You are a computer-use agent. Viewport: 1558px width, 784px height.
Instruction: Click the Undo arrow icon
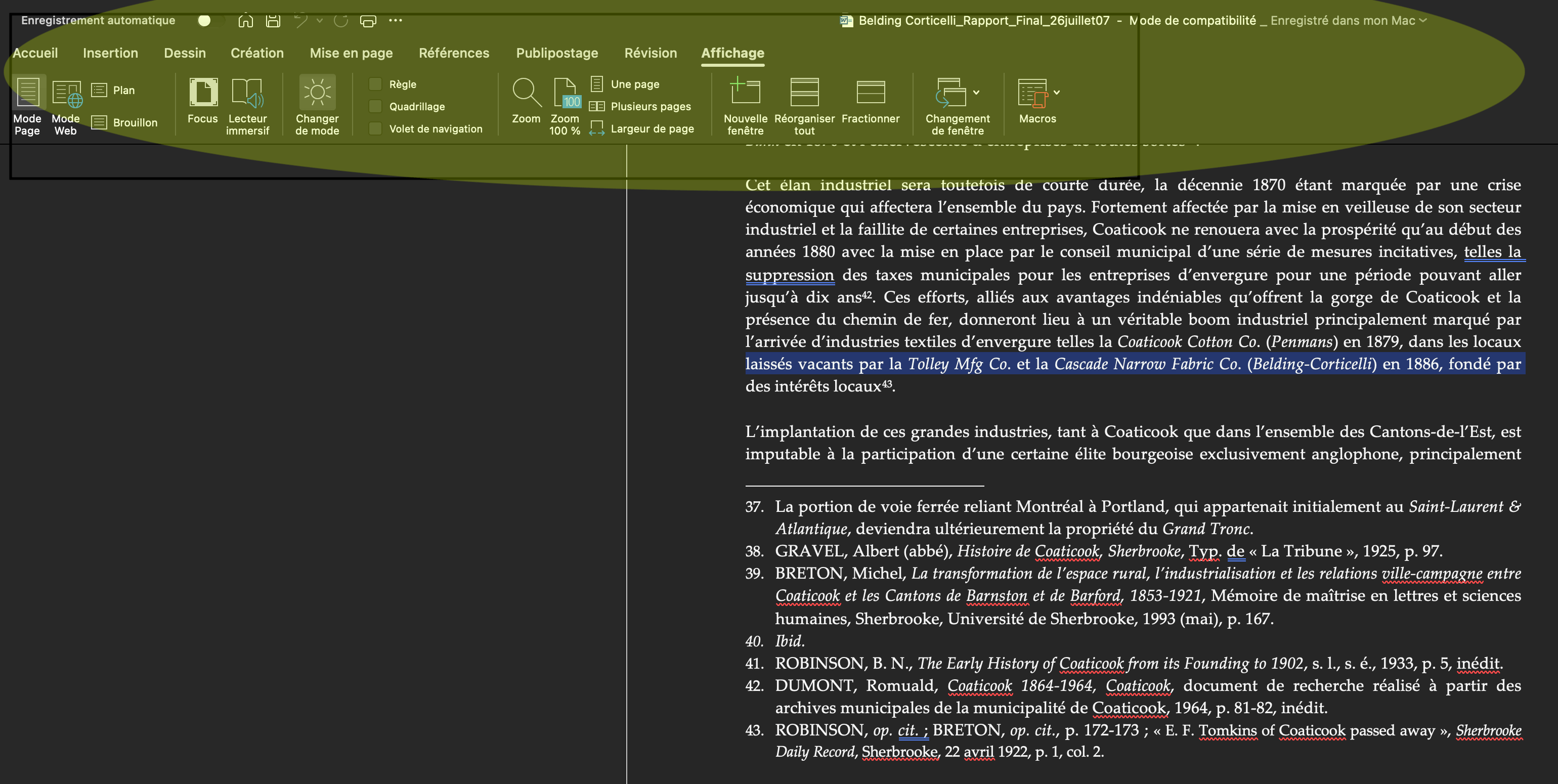click(300, 21)
